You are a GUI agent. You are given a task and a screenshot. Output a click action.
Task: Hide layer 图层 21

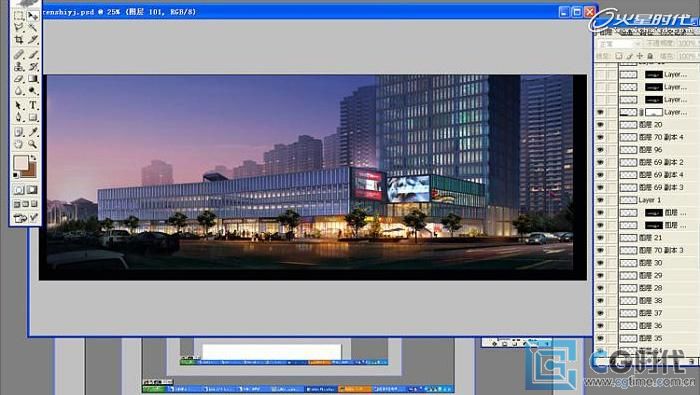(600, 237)
